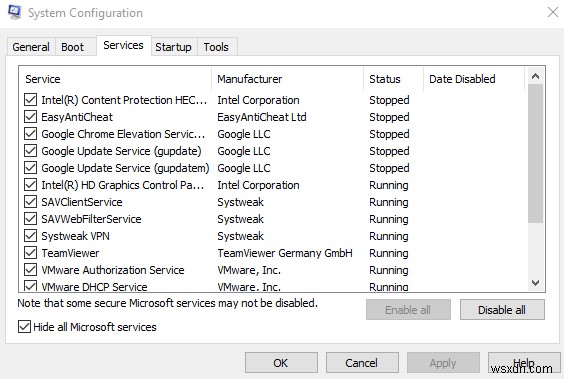Uncheck the SAVWebFilterService checkbox

pos(31,219)
